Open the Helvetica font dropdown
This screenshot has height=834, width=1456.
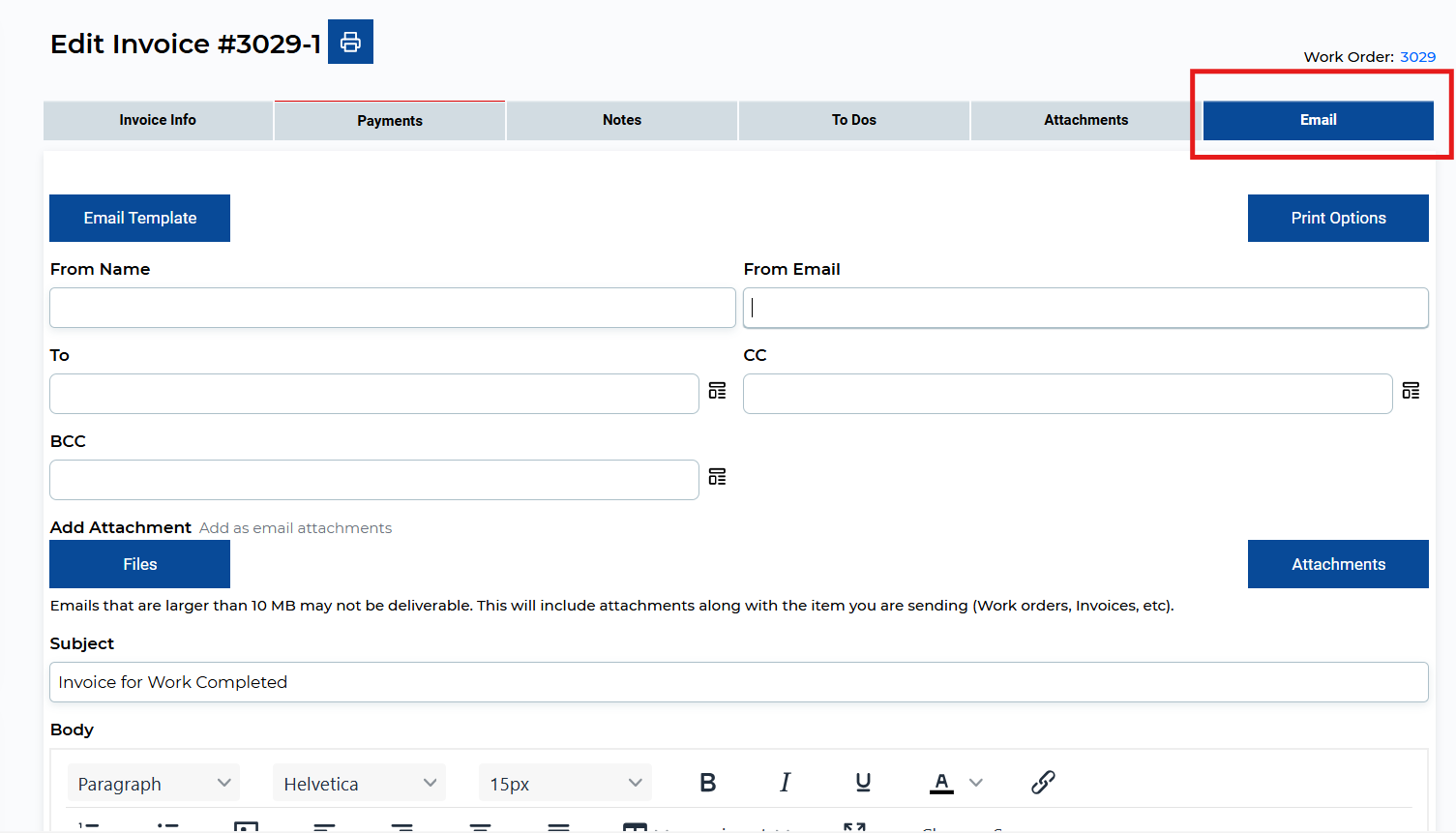(359, 784)
